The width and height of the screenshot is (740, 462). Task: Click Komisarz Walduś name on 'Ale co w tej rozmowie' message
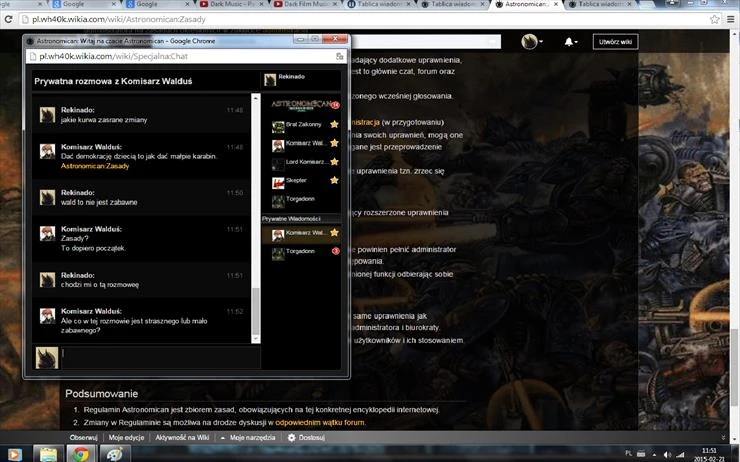[x=92, y=311]
